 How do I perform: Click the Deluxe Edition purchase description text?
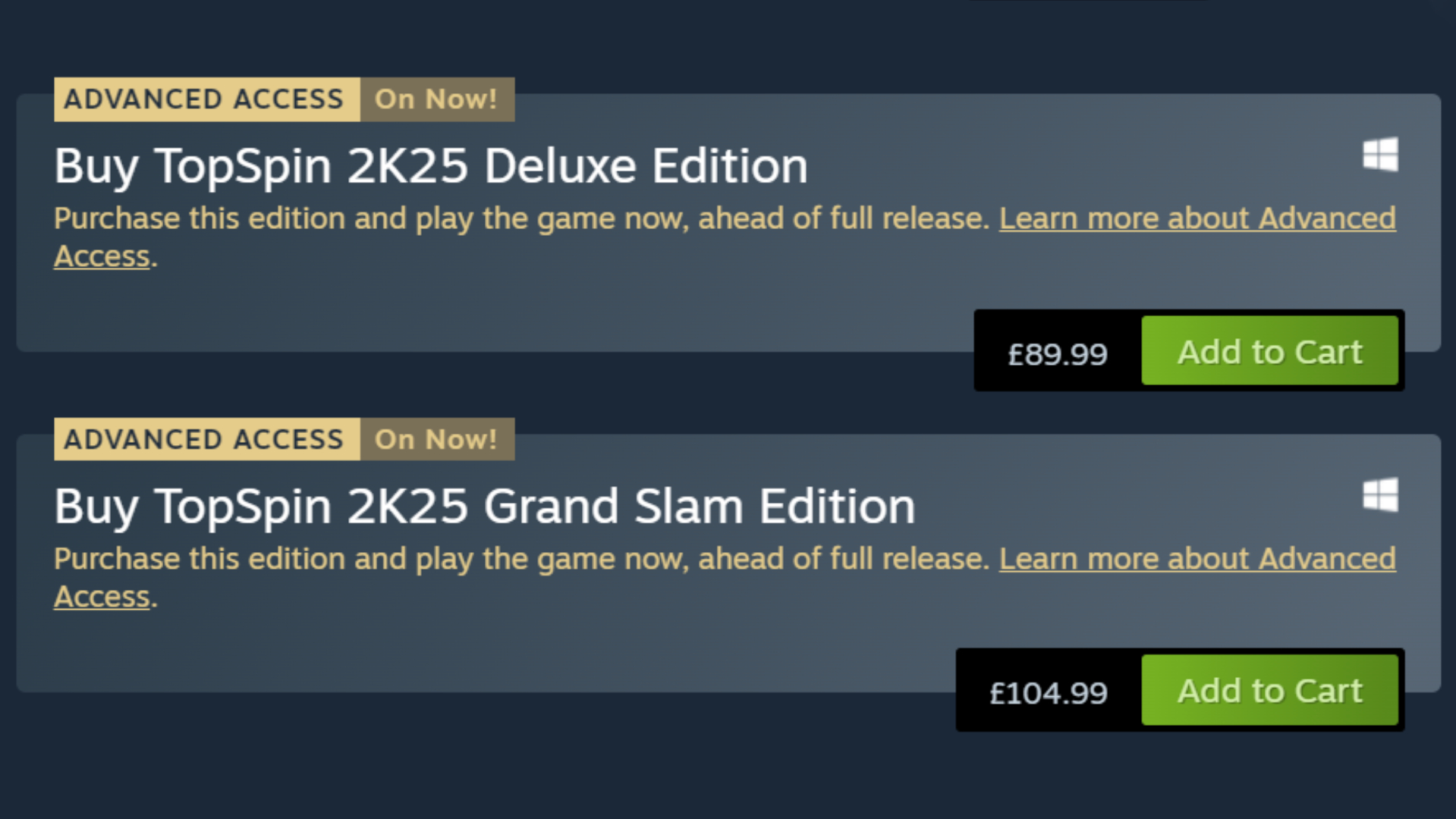520,218
